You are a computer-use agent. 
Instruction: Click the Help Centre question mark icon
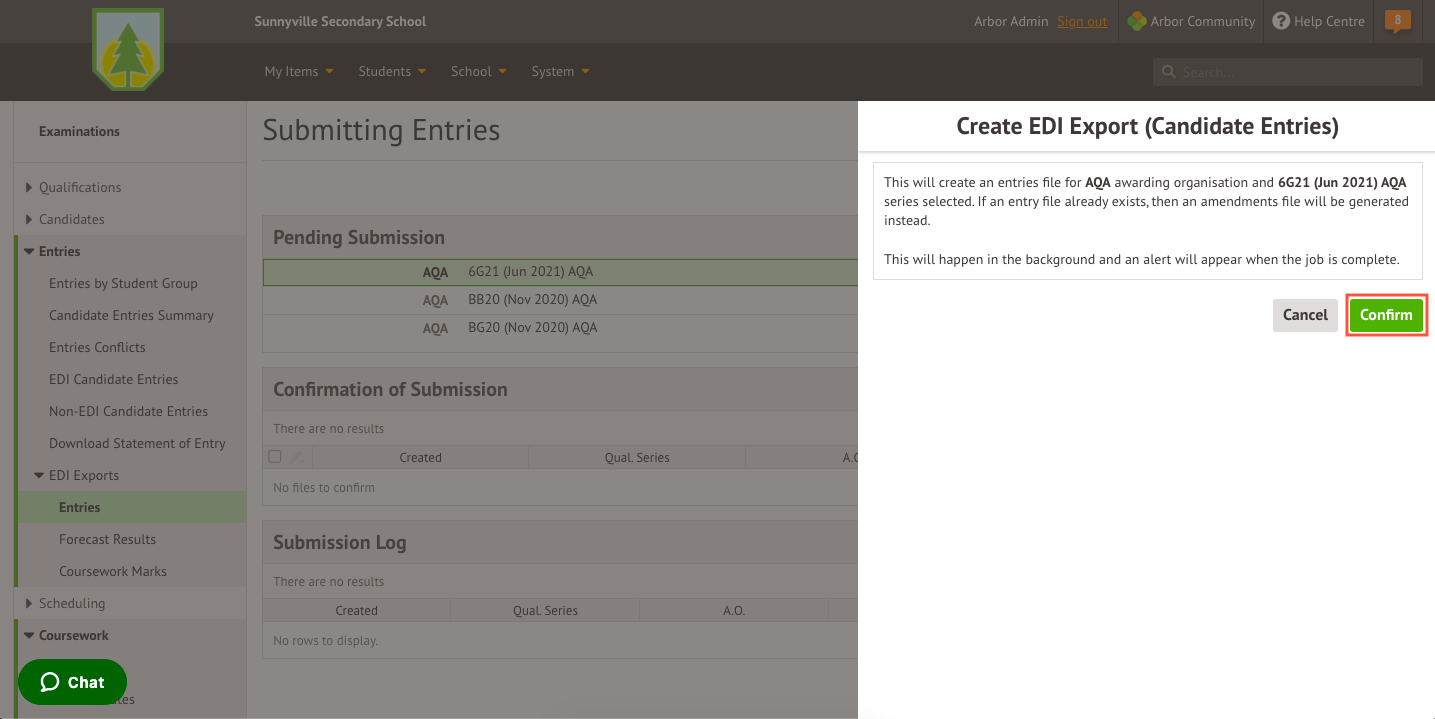(1281, 21)
